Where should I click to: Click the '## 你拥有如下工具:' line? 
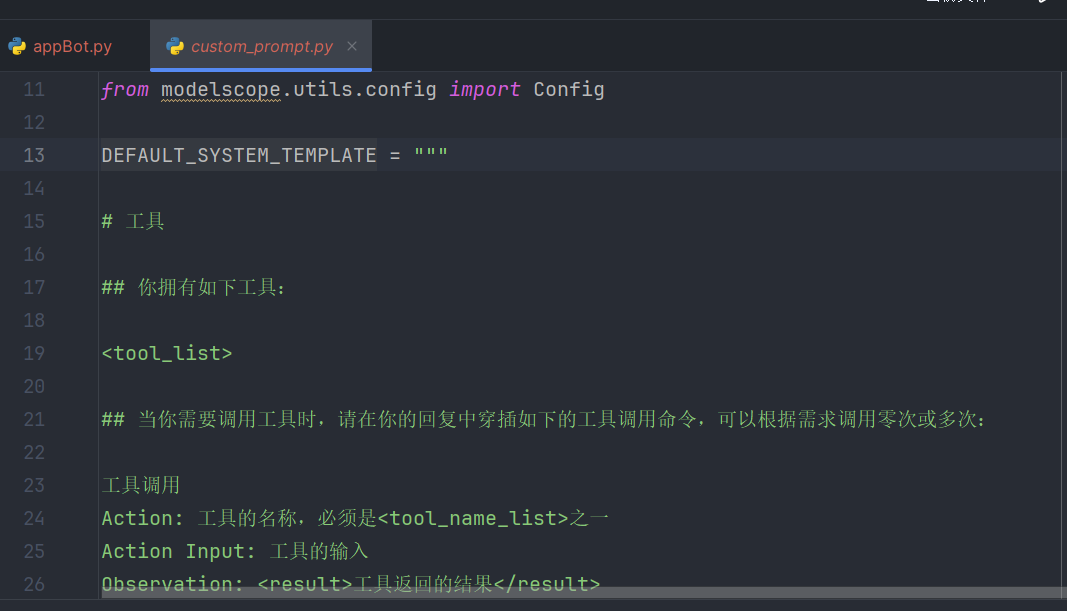click(193, 287)
